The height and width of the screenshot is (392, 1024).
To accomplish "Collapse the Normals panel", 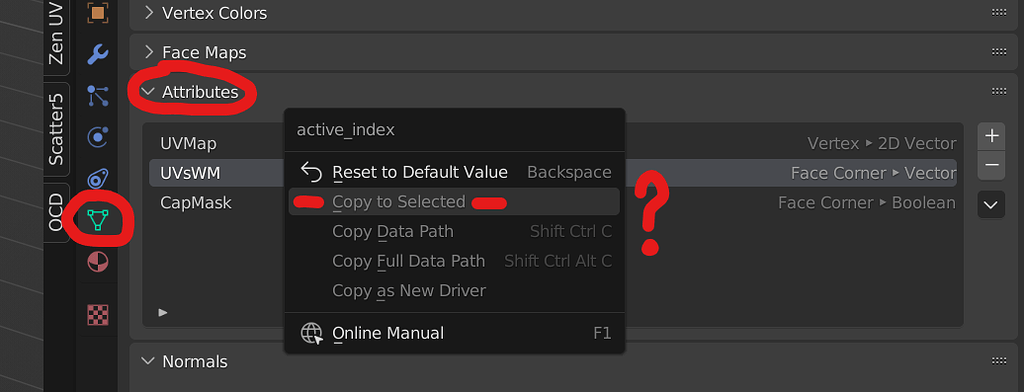I will pyautogui.click(x=149, y=361).
